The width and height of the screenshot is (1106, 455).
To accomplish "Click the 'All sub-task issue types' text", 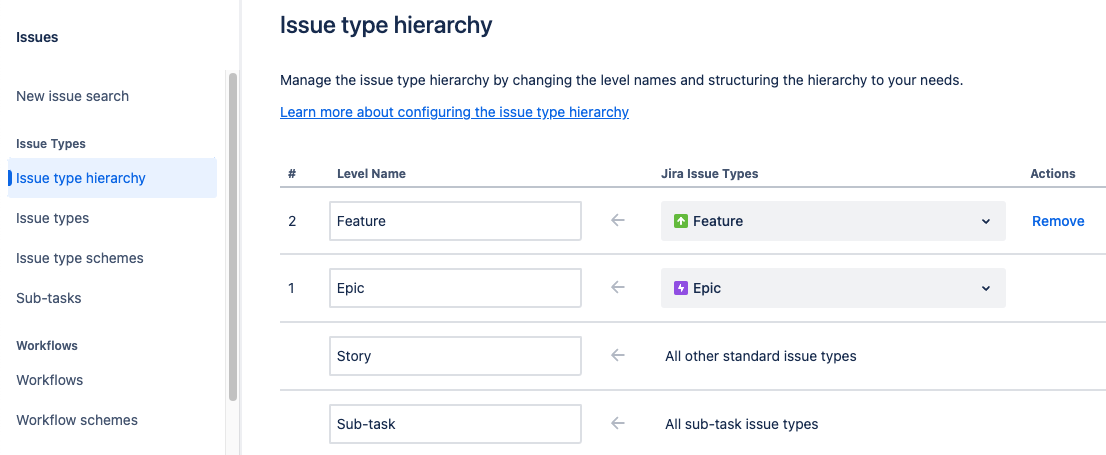I will [741, 424].
